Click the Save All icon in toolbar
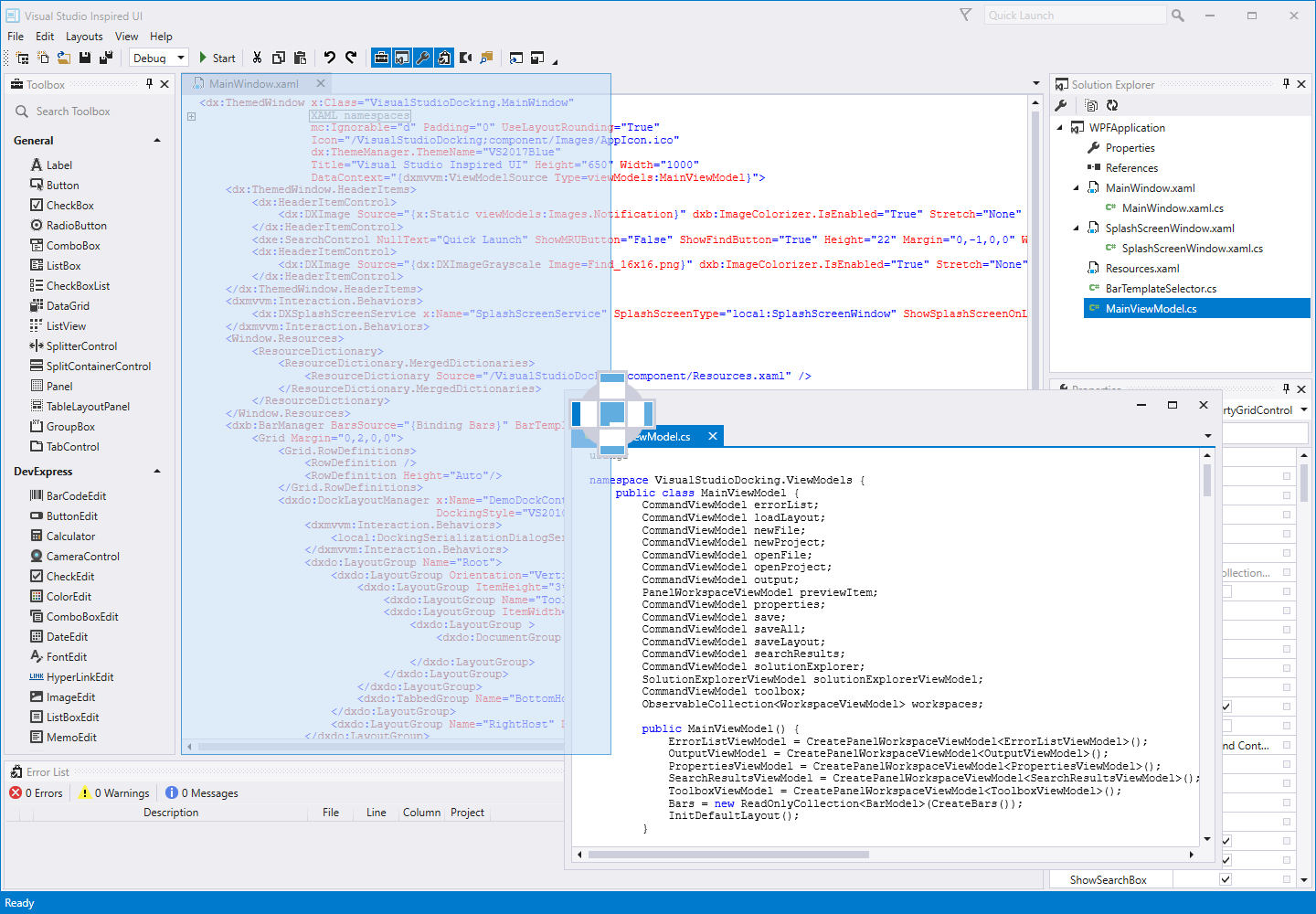1316x914 pixels. (x=106, y=58)
